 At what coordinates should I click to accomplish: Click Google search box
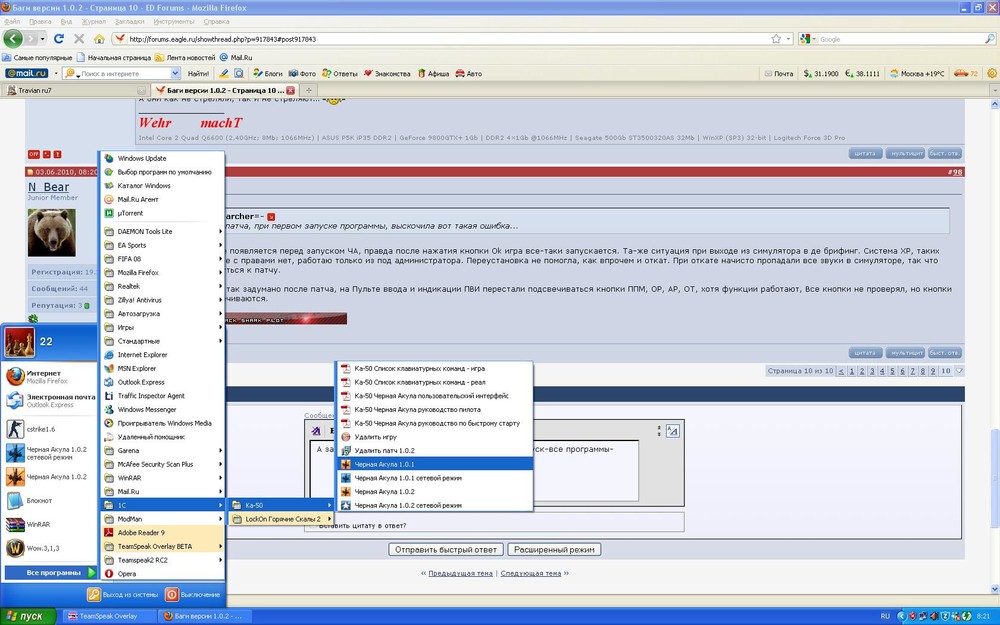[x=901, y=39]
